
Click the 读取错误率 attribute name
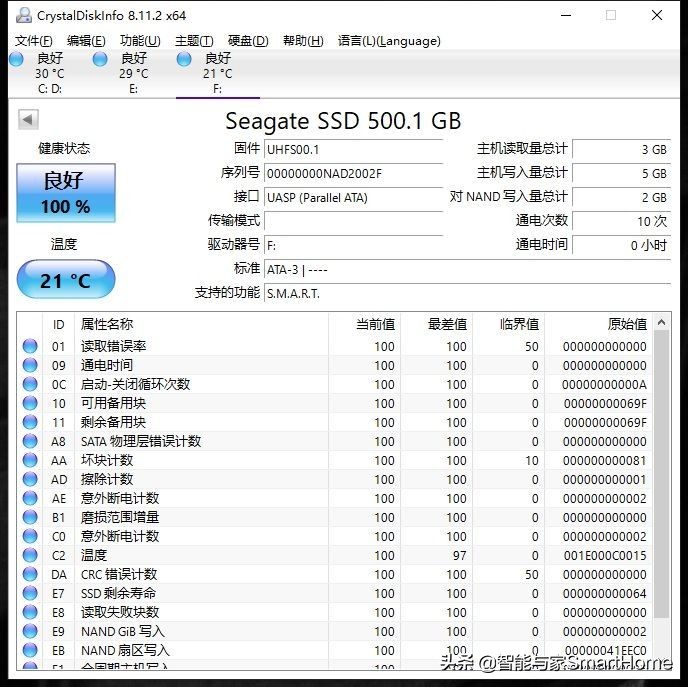coord(113,346)
